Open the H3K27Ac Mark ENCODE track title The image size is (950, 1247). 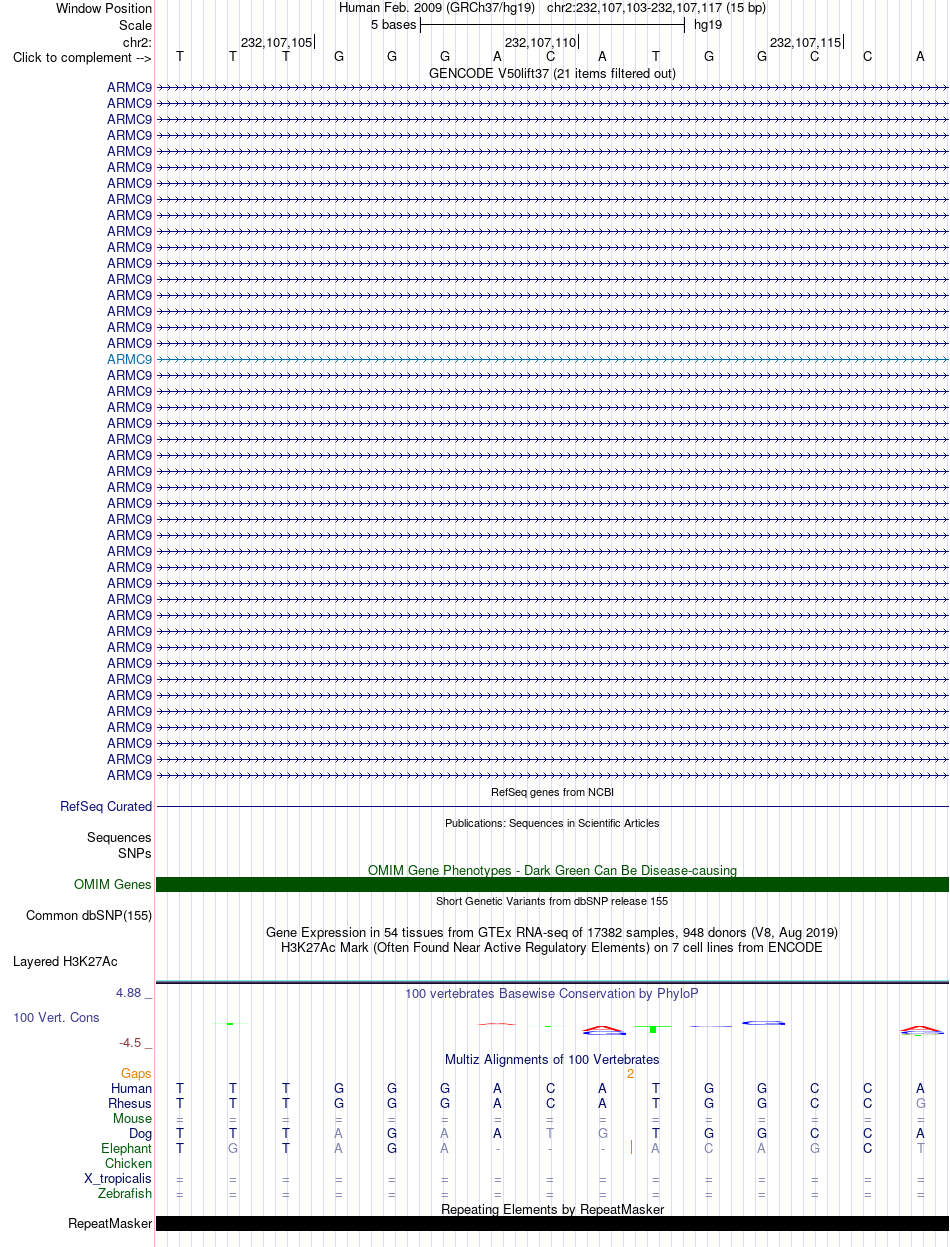click(x=552, y=947)
